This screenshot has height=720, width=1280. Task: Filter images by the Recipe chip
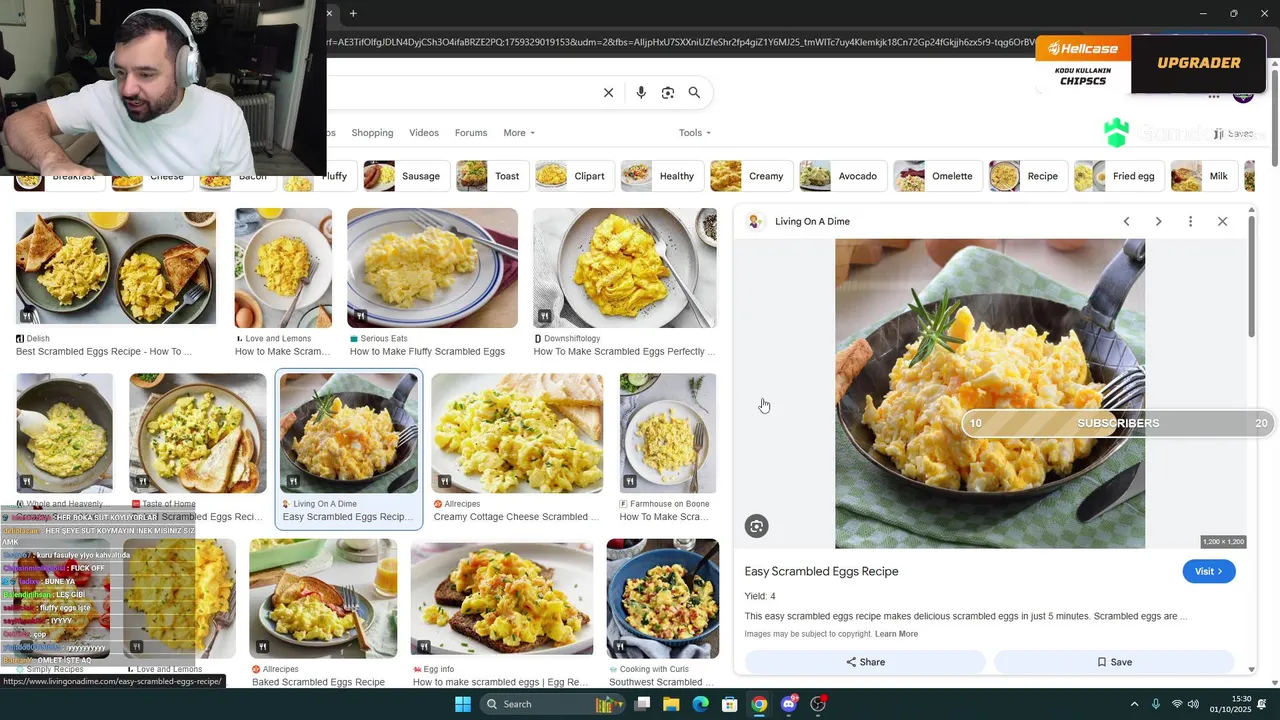[1027, 176]
